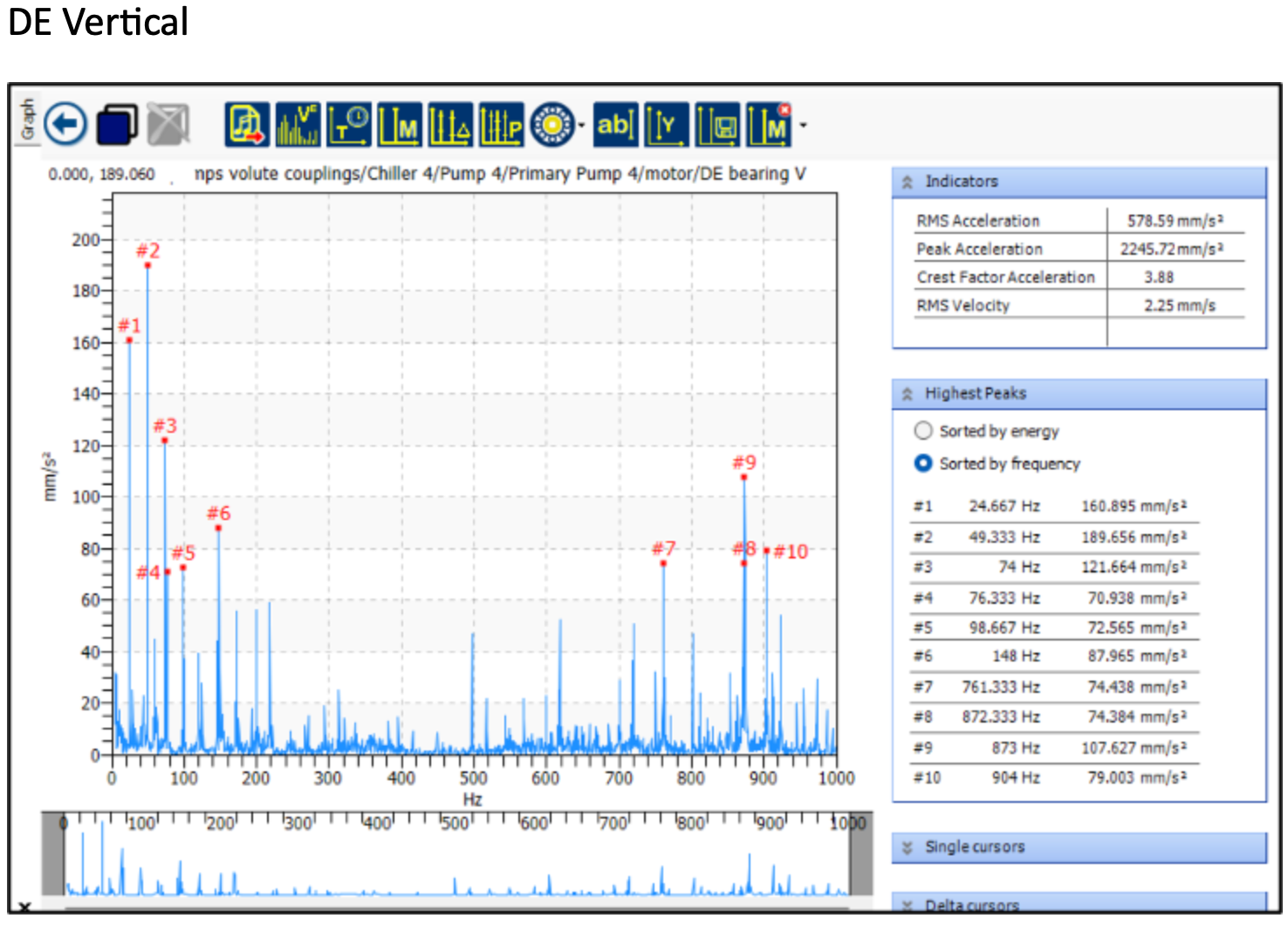Collapse the Highest Peaks panel header

click(x=908, y=394)
